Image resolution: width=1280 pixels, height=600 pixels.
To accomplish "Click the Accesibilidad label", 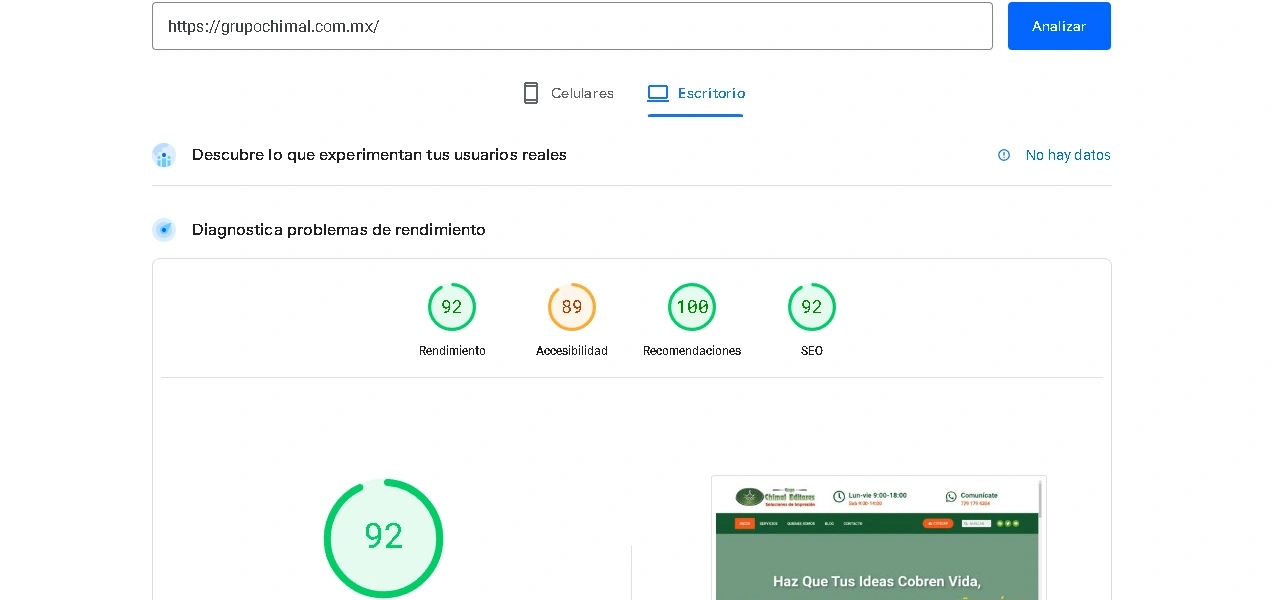I will (572, 351).
